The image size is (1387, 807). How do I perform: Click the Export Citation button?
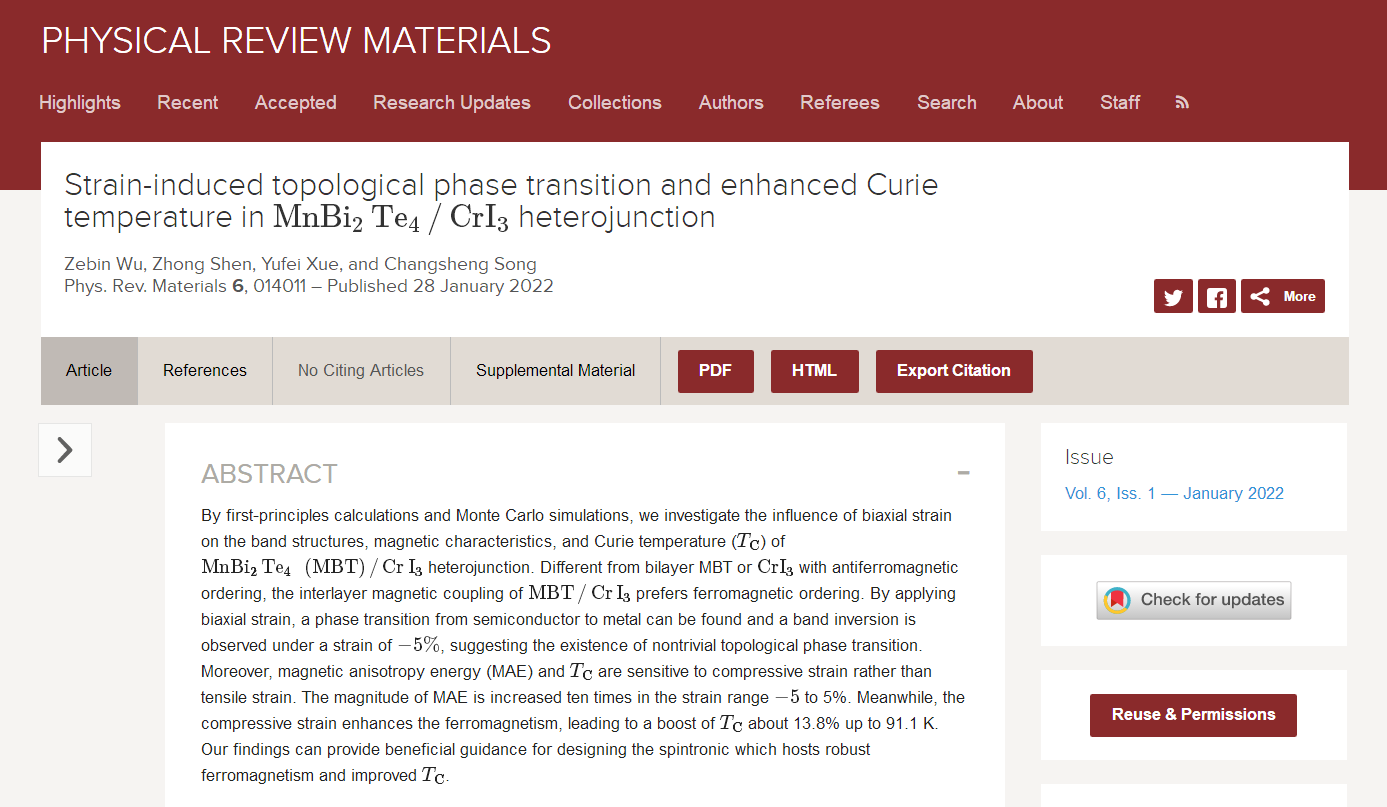(x=953, y=371)
